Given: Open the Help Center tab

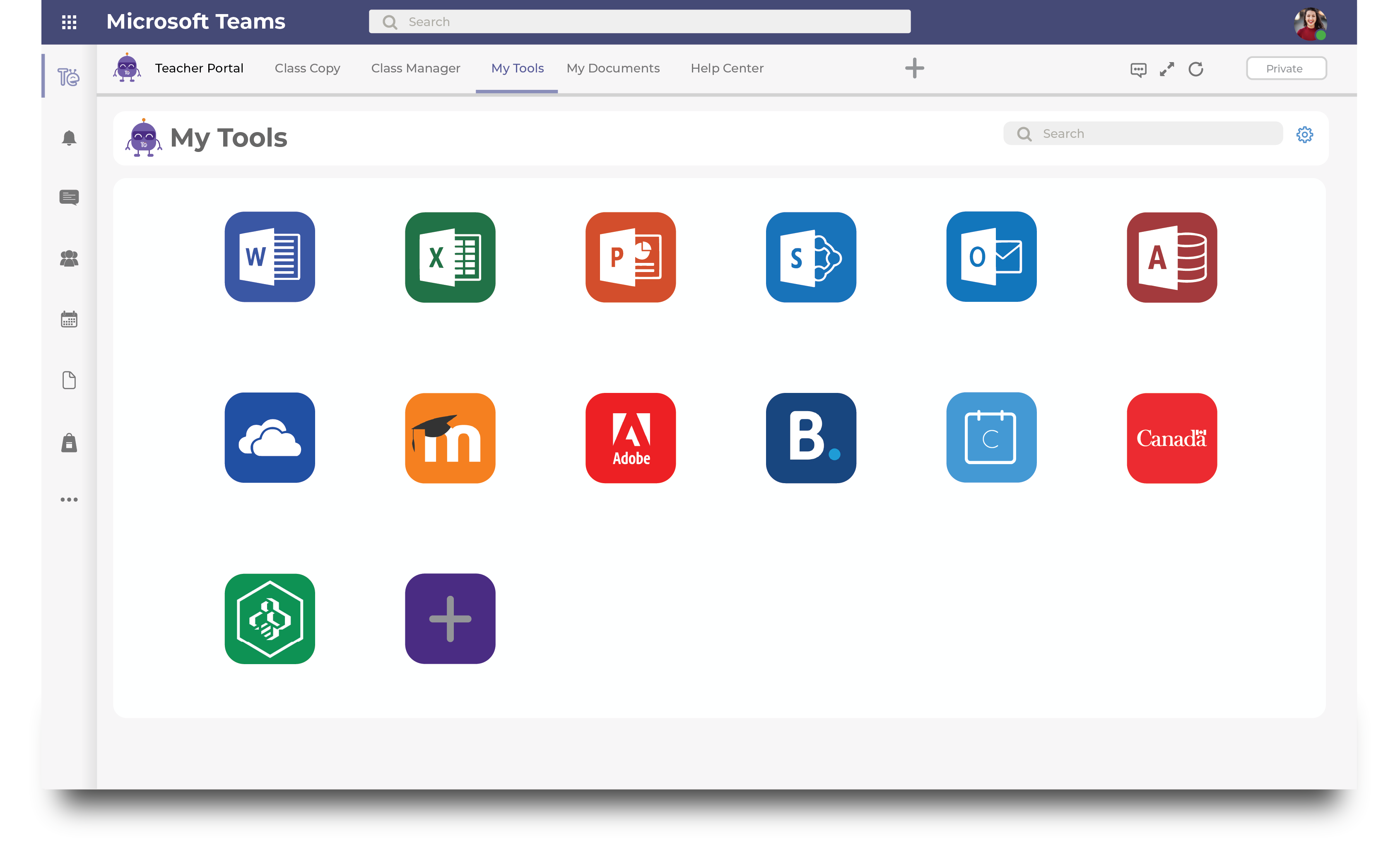Looking at the screenshot, I should tap(727, 67).
